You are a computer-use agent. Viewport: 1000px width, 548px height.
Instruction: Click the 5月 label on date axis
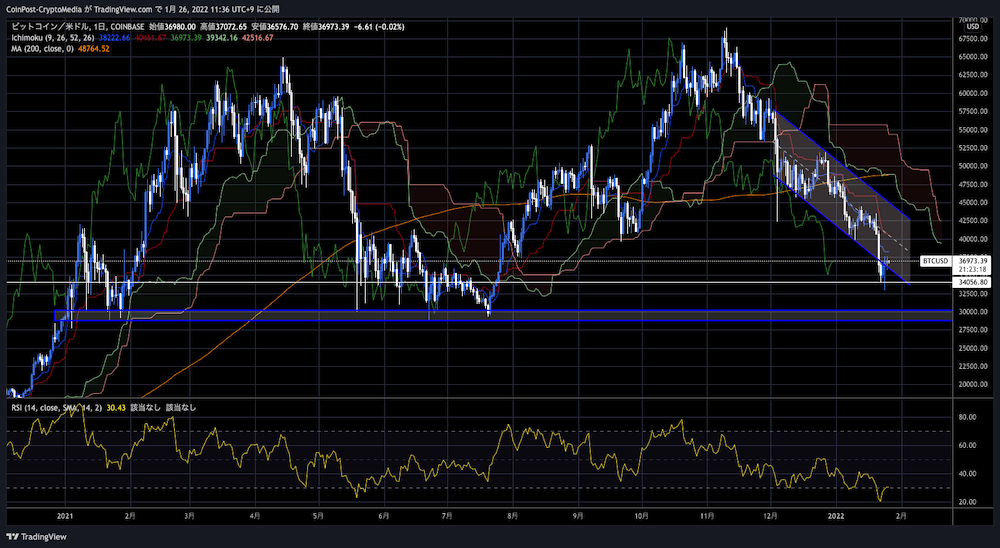click(x=319, y=515)
